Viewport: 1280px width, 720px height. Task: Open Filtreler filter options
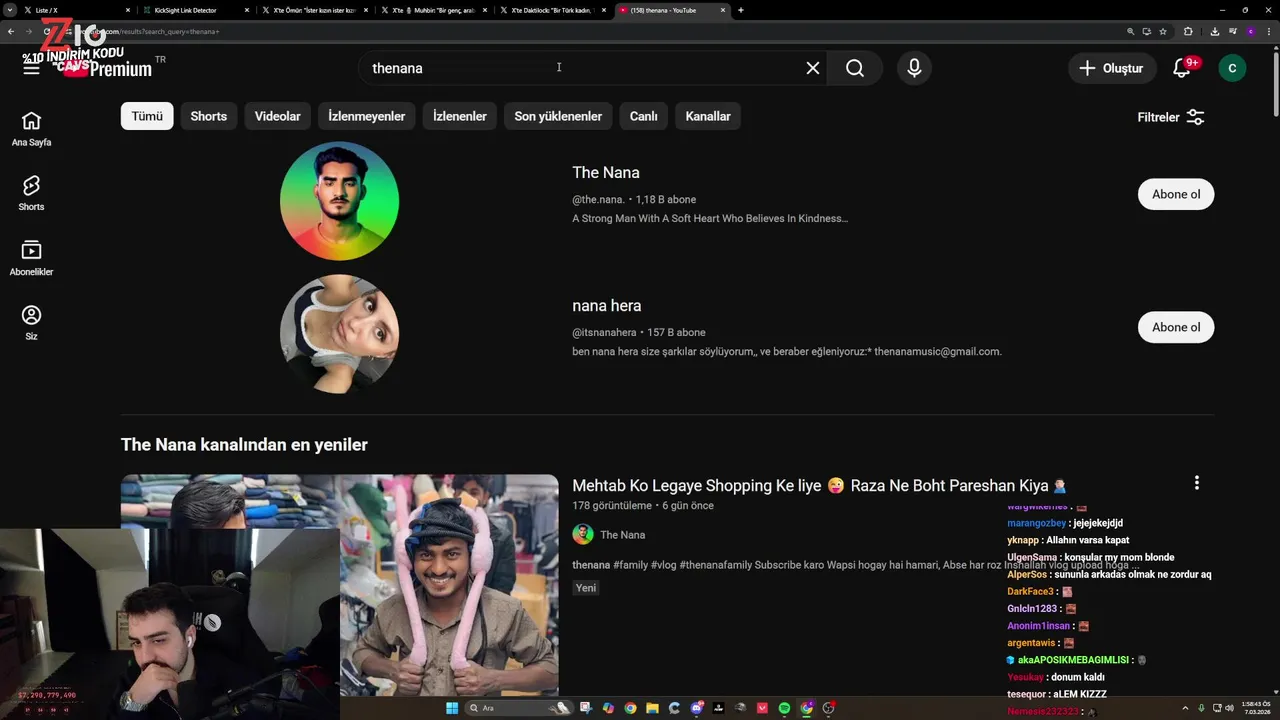[x=1171, y=117]
